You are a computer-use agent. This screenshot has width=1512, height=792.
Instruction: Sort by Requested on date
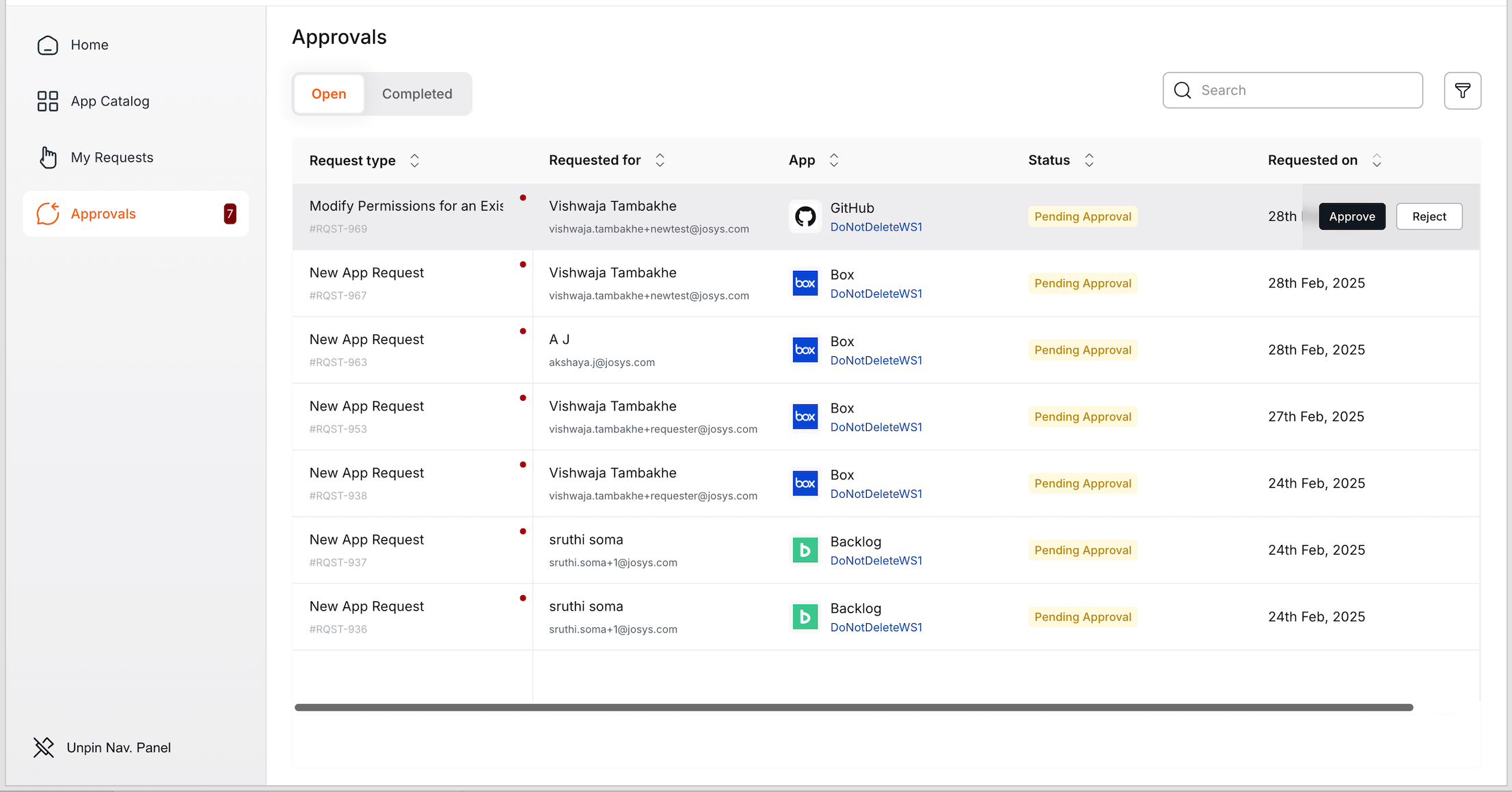(1377, 160)
